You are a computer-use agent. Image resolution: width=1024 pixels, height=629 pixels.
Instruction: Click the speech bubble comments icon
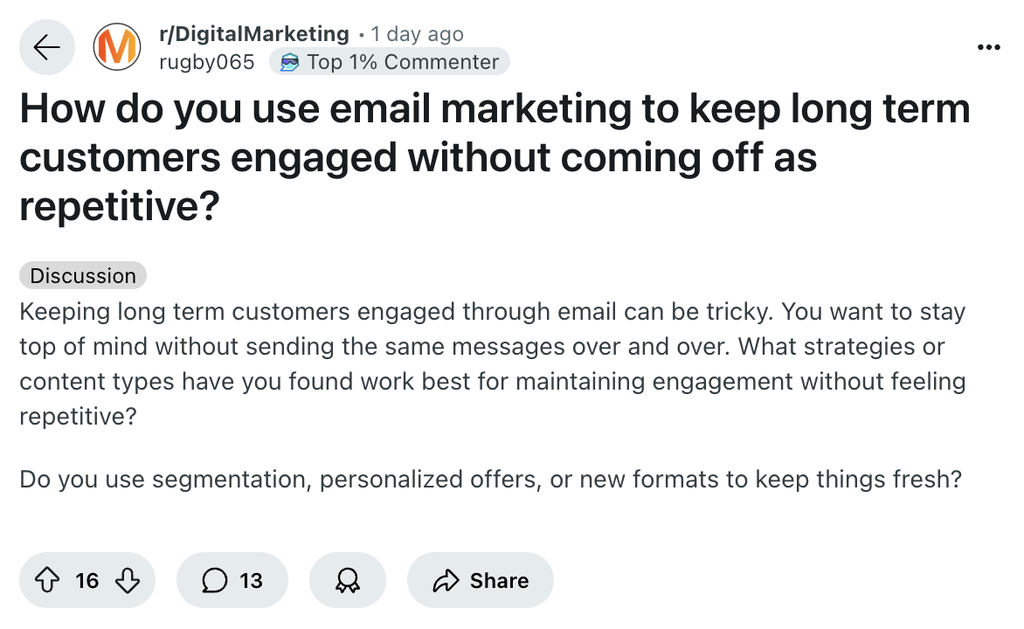pos(214,581)
